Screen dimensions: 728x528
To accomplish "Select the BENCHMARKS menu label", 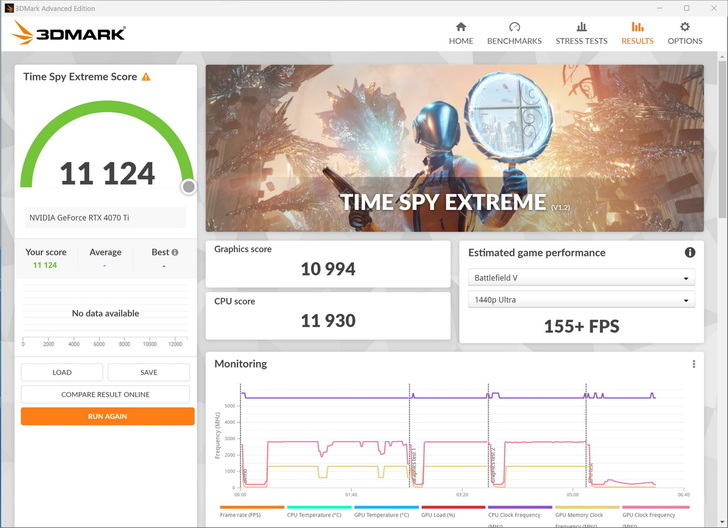I will tap(514, 41).
